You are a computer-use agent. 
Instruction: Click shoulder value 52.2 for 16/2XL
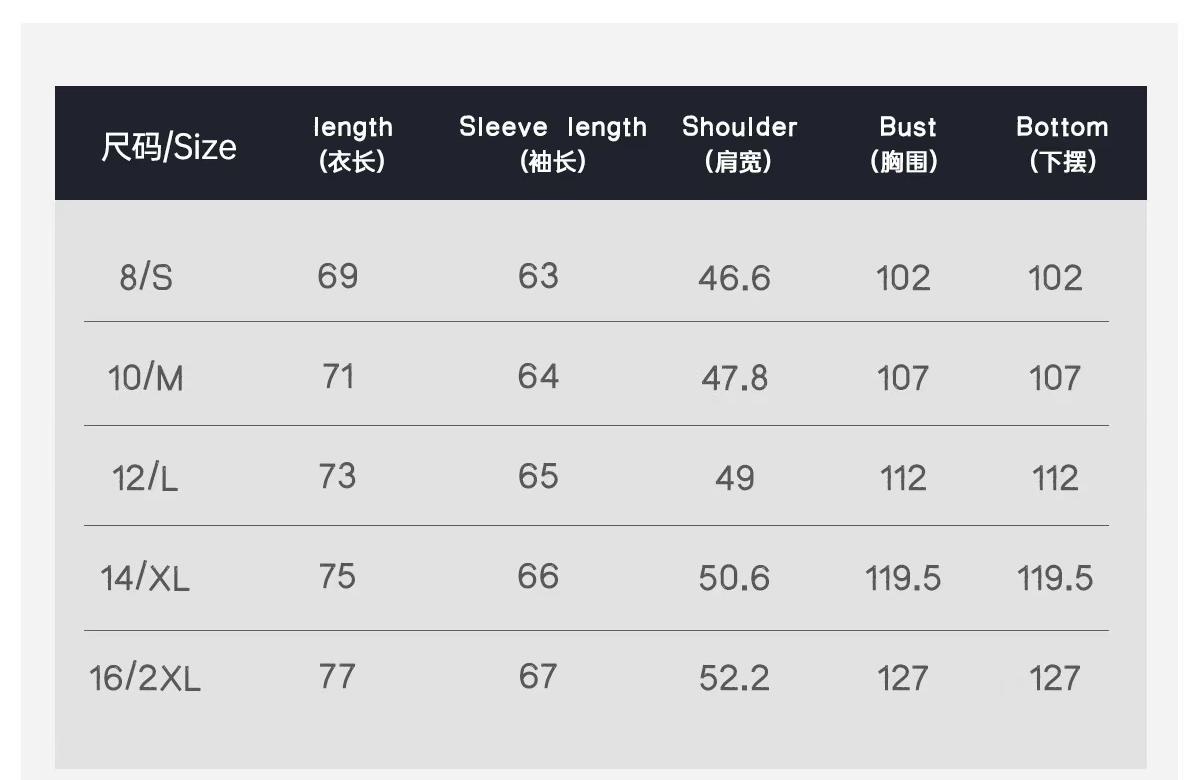[x=734, y=679]
